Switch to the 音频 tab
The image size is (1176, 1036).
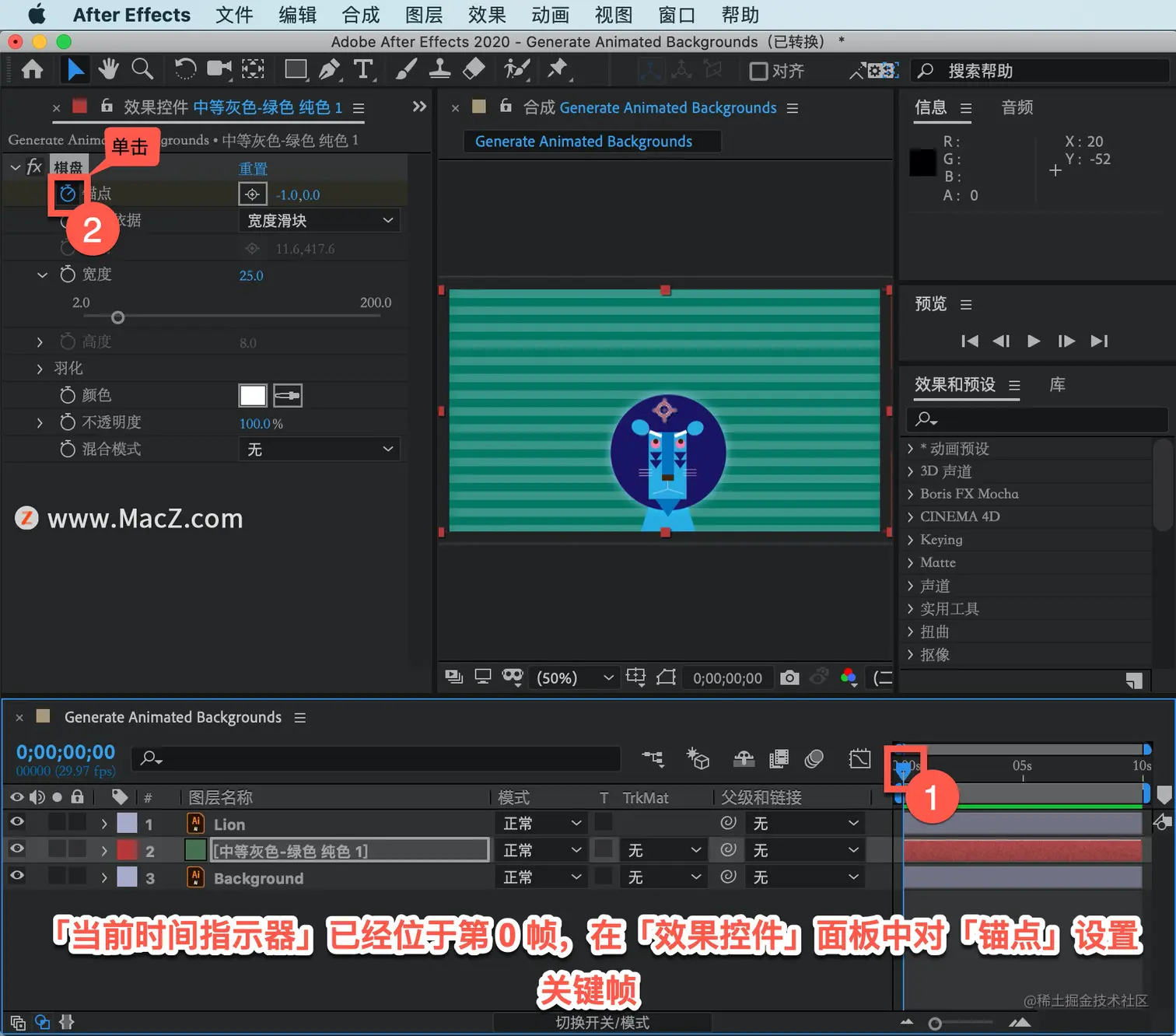coord(1017,107)
